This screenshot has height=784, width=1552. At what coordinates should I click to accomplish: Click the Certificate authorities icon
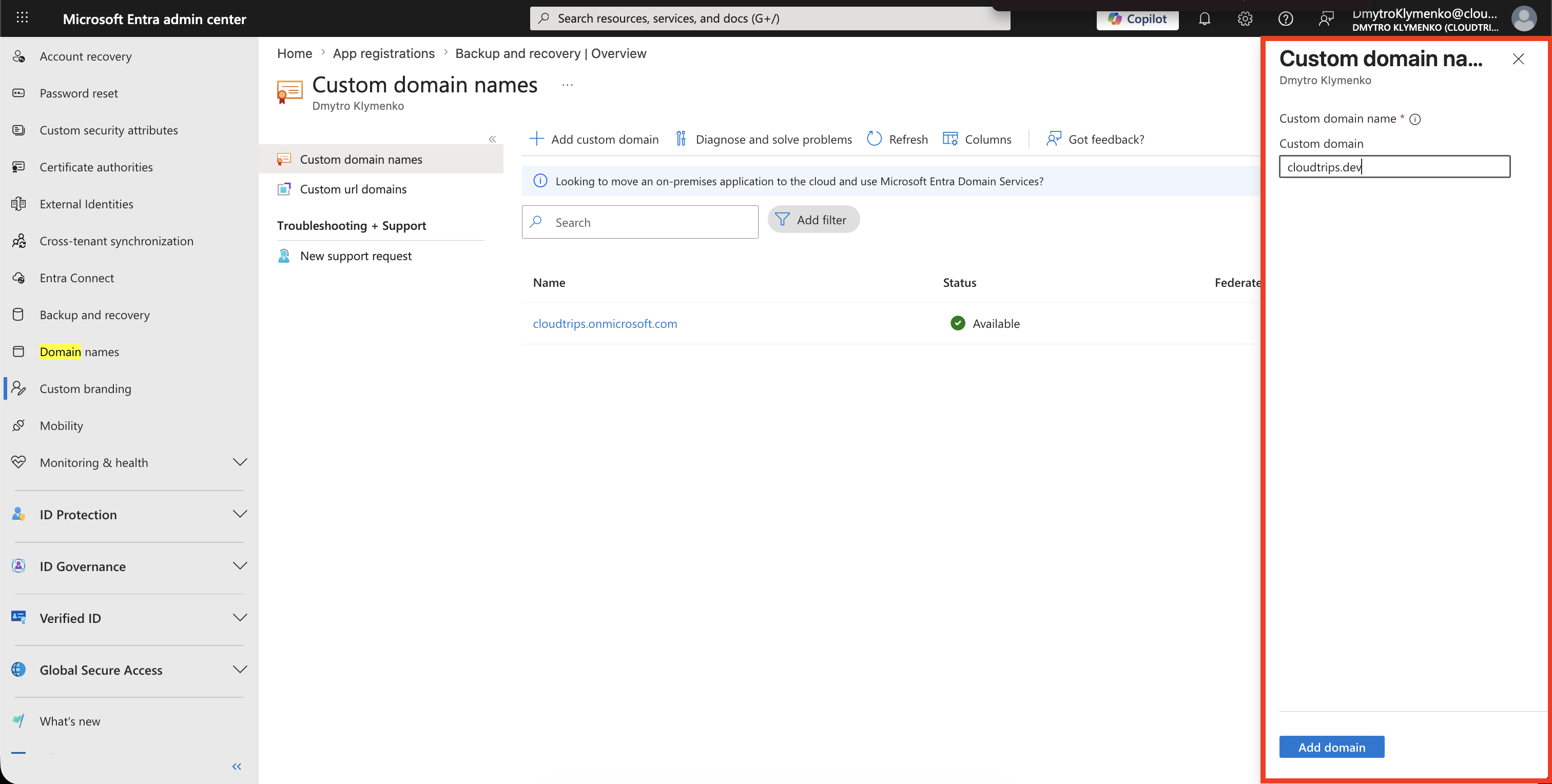coord(18,167)
